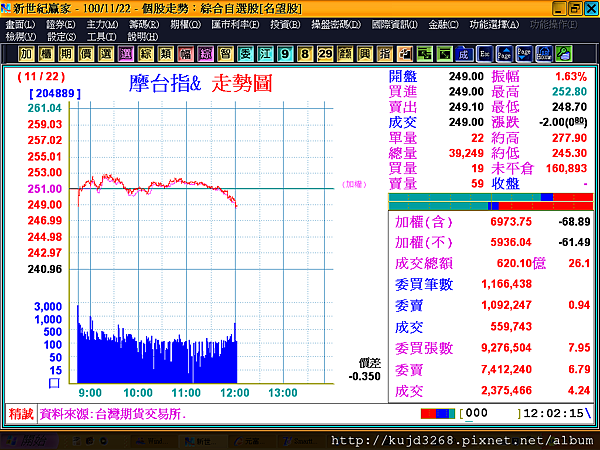
Task: Click the lower buy/sell ratio color bar
Action: [x=491, y=206]
